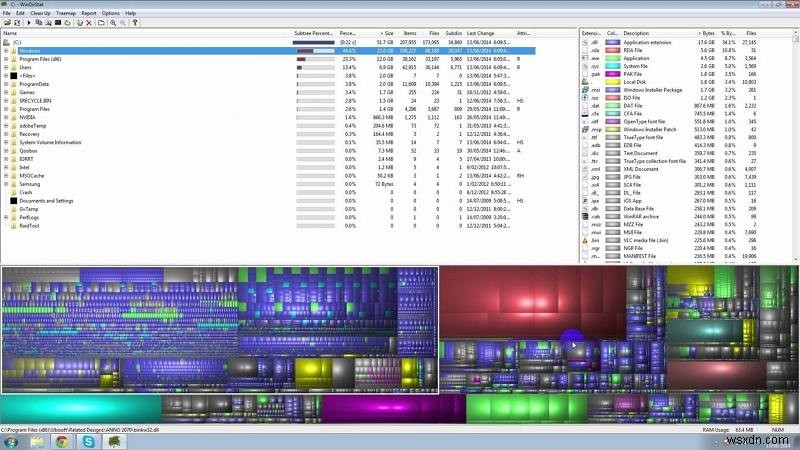
Task: Sort by the Name column header
Action: 145,33
